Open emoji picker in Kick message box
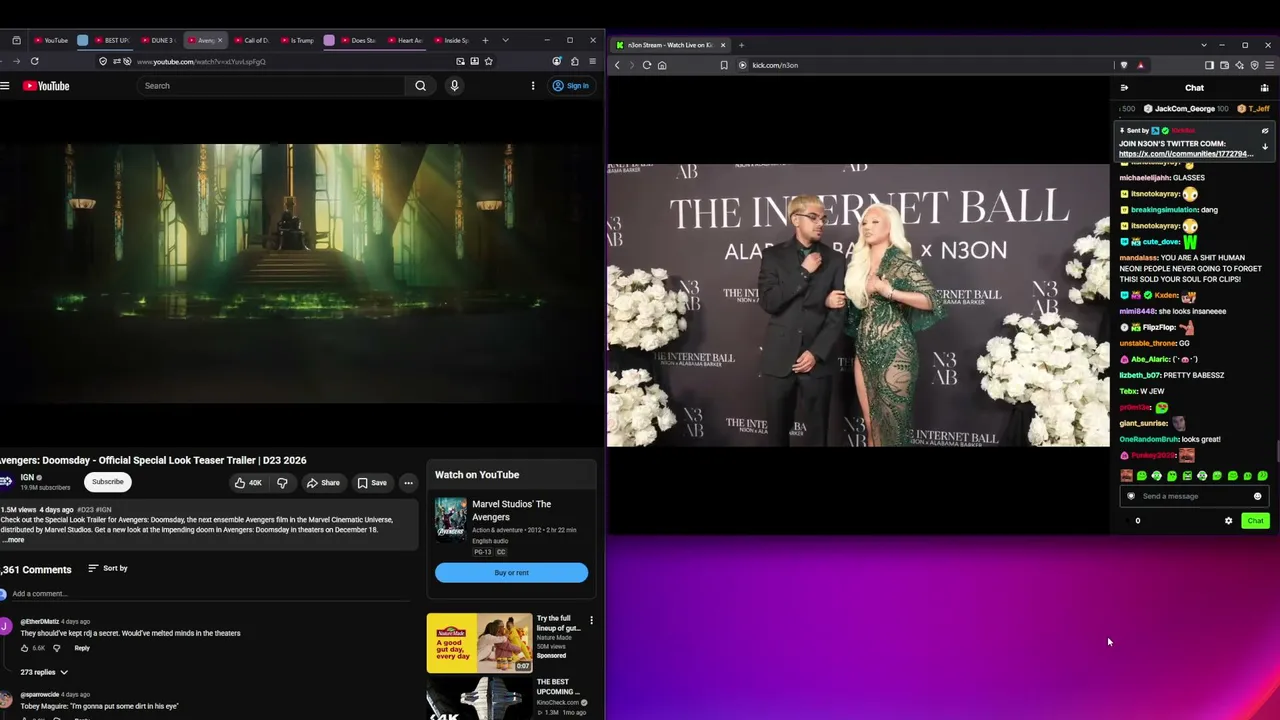 [x=1257, y=496]
